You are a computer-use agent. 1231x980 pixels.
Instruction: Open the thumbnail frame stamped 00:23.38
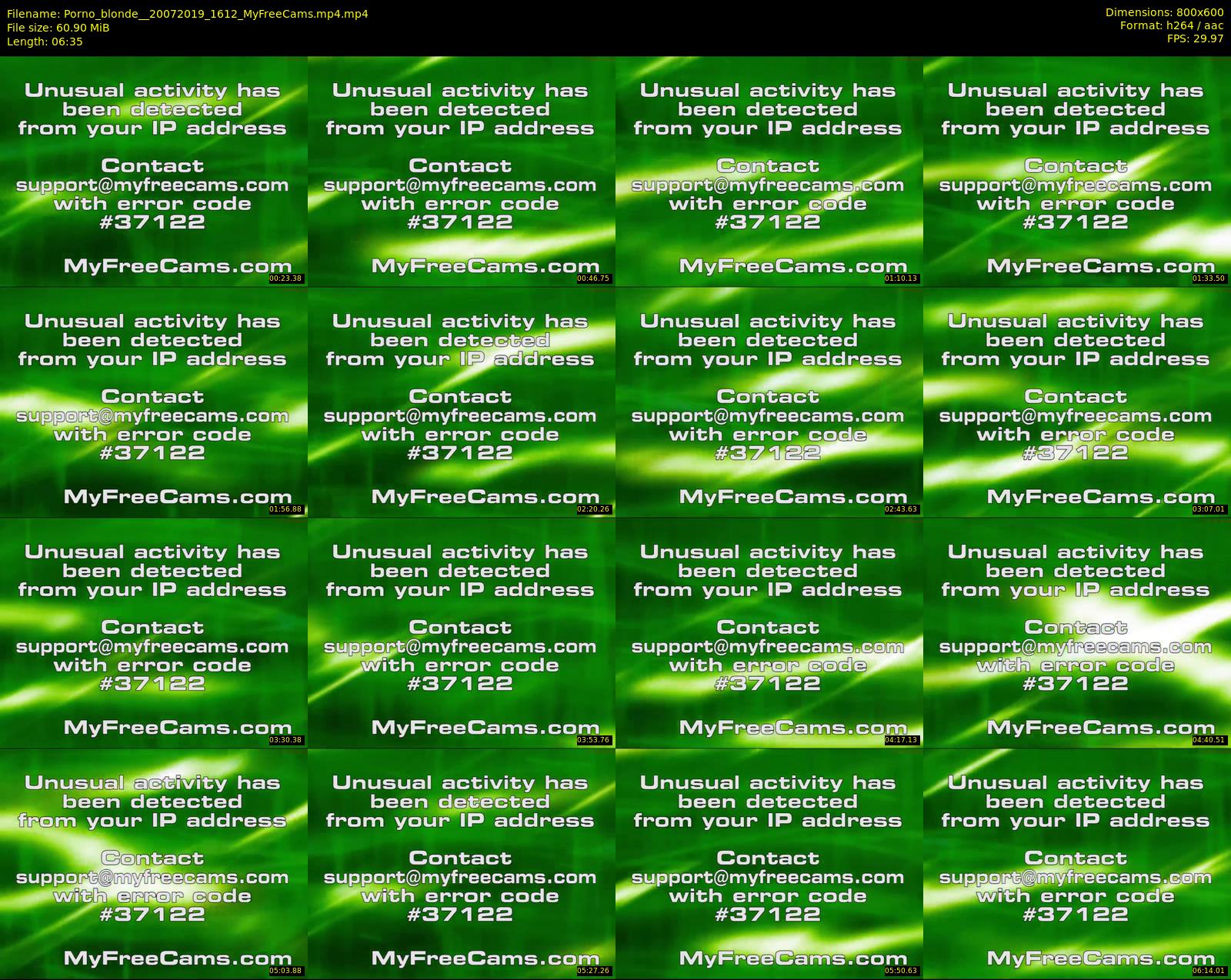(x=153, y=171)
